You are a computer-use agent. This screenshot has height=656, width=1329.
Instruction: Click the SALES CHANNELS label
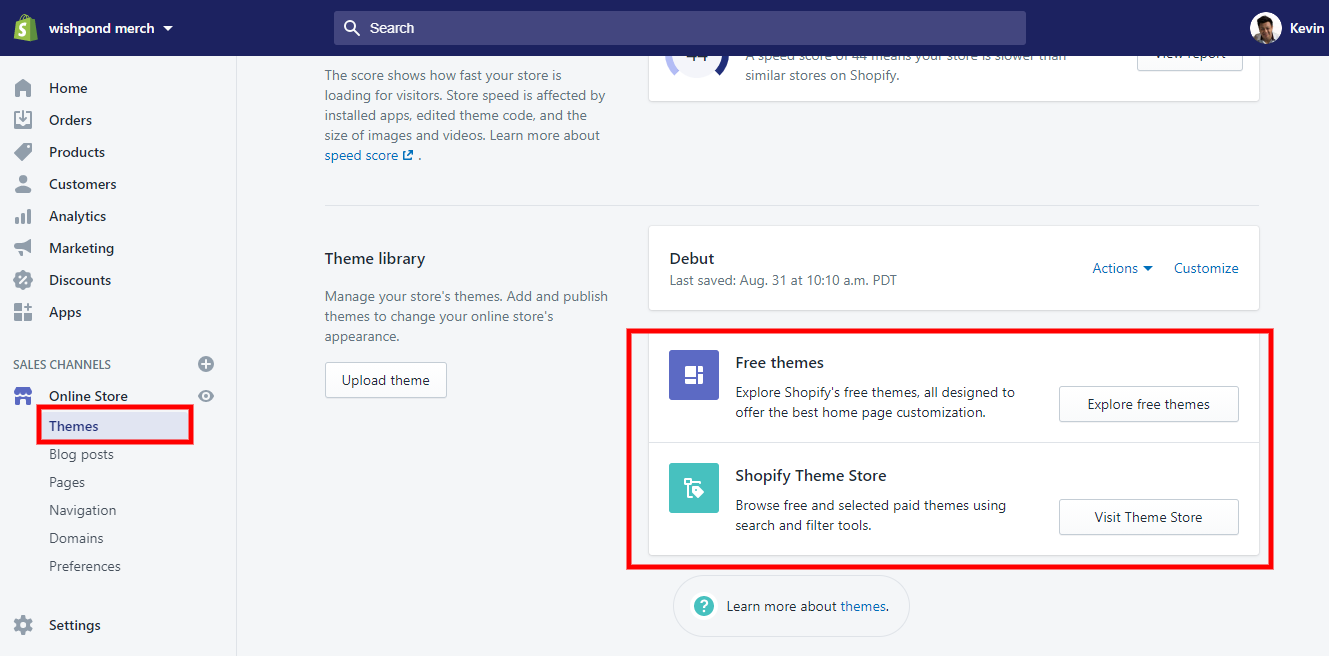click(62, 364)
